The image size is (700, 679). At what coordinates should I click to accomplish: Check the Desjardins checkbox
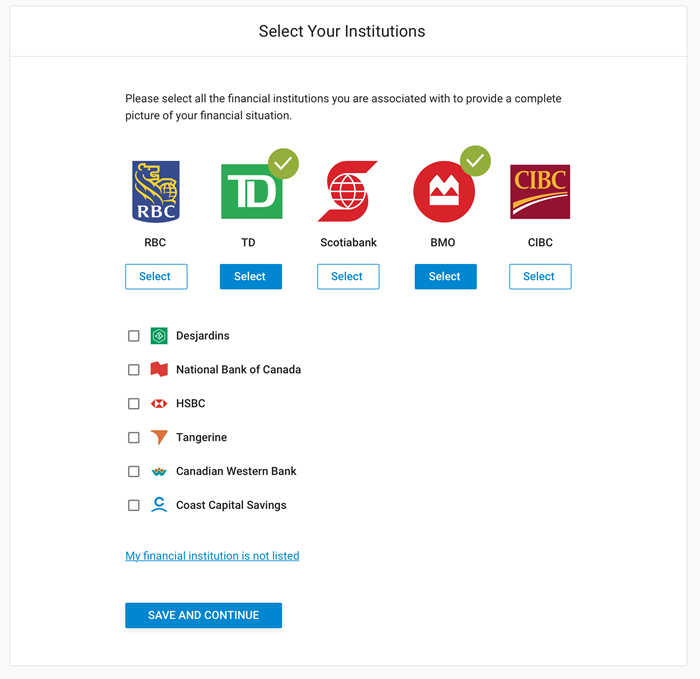point(134,336)
